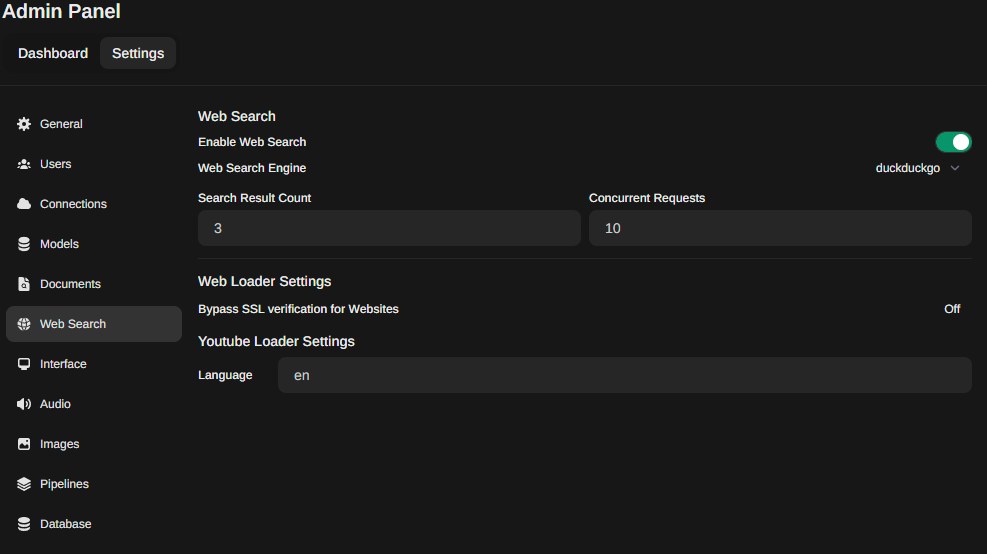
Task: Expand the Web Search Engine chevron
Action: tap(955, 168)
